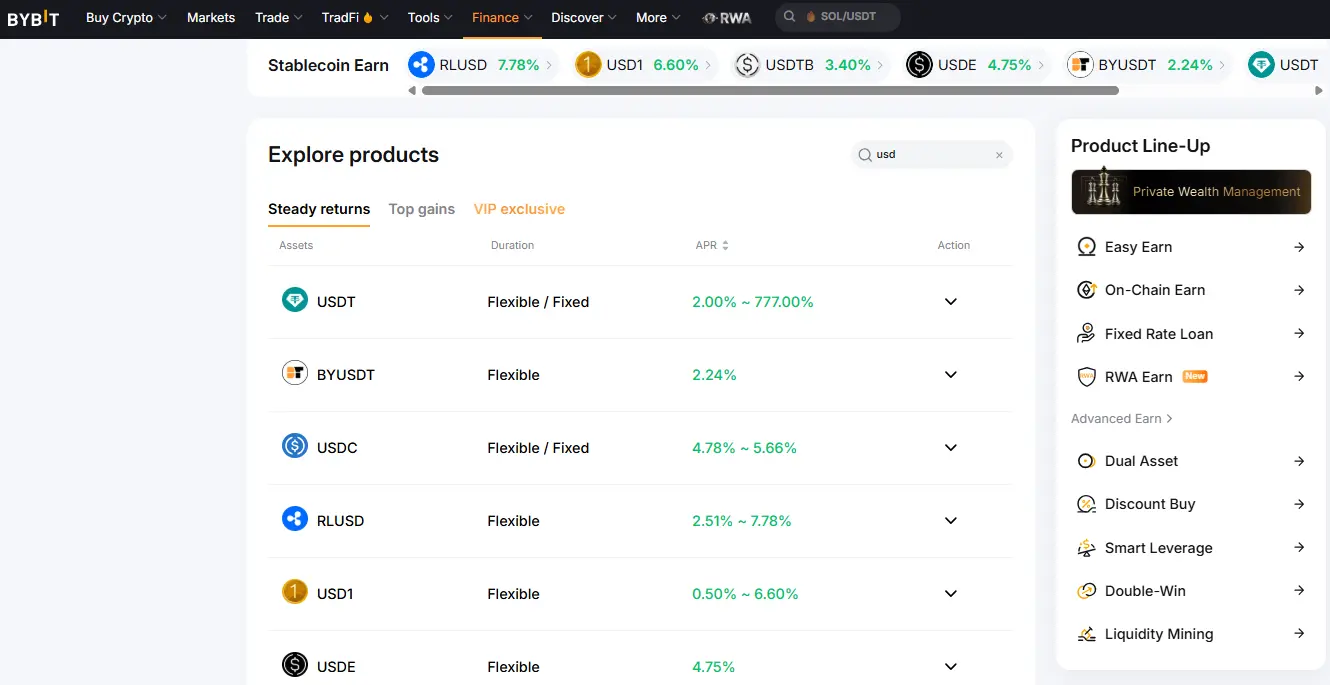The height and width of the screenshot is (685, 1330).
Task: Open the Liquidity Mining arrow link
Action: click(1299, 634)
